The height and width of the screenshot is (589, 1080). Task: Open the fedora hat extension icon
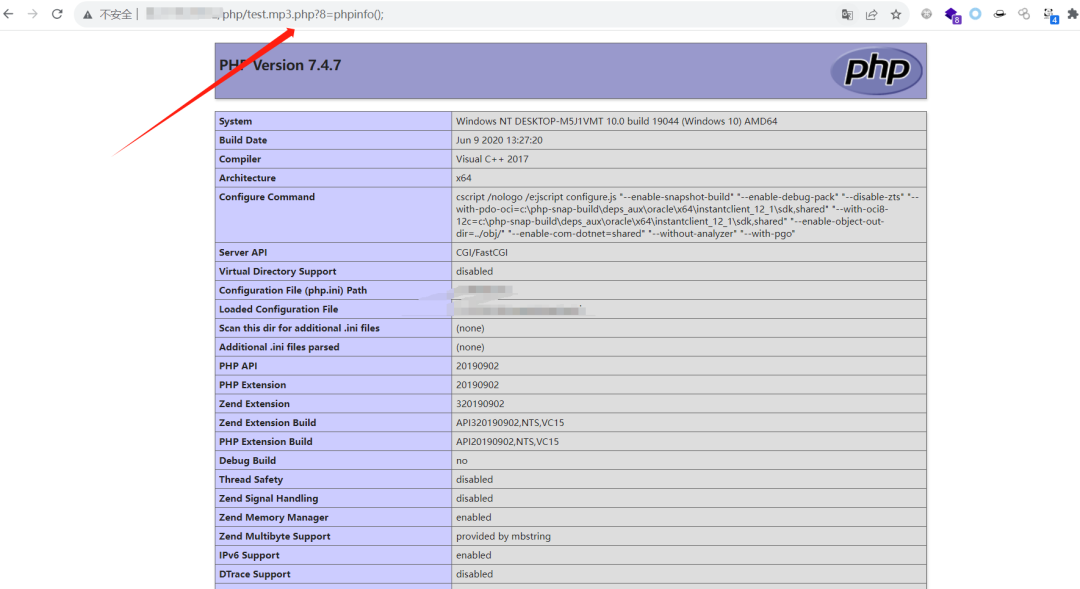(x=999, y=14)
